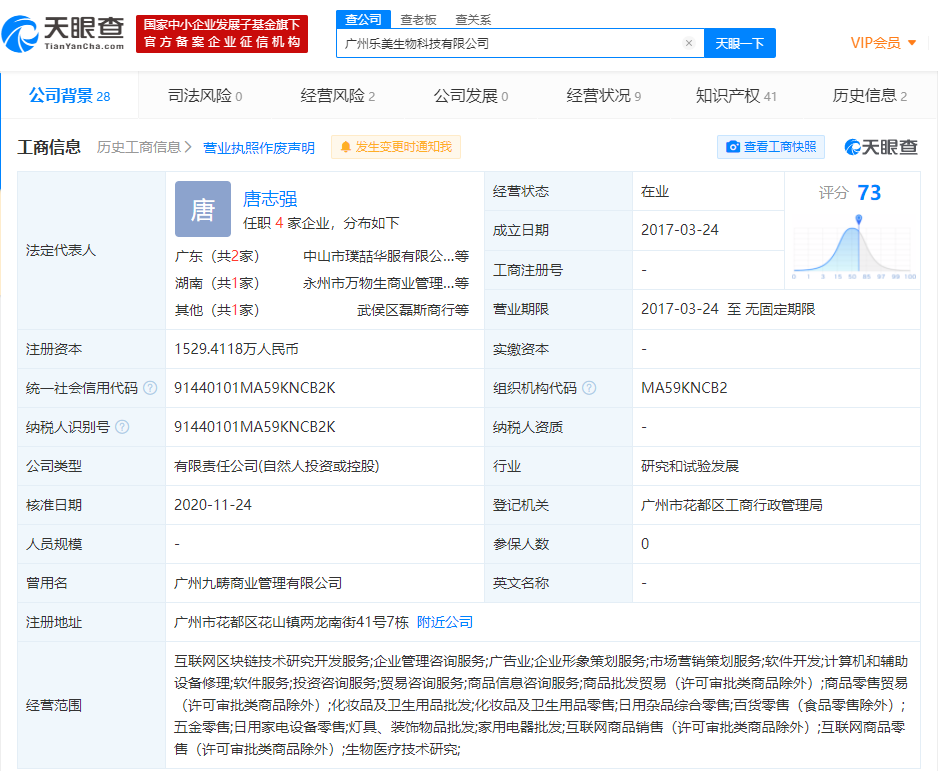Select approval date 2020-11-24

coord(213,505)
